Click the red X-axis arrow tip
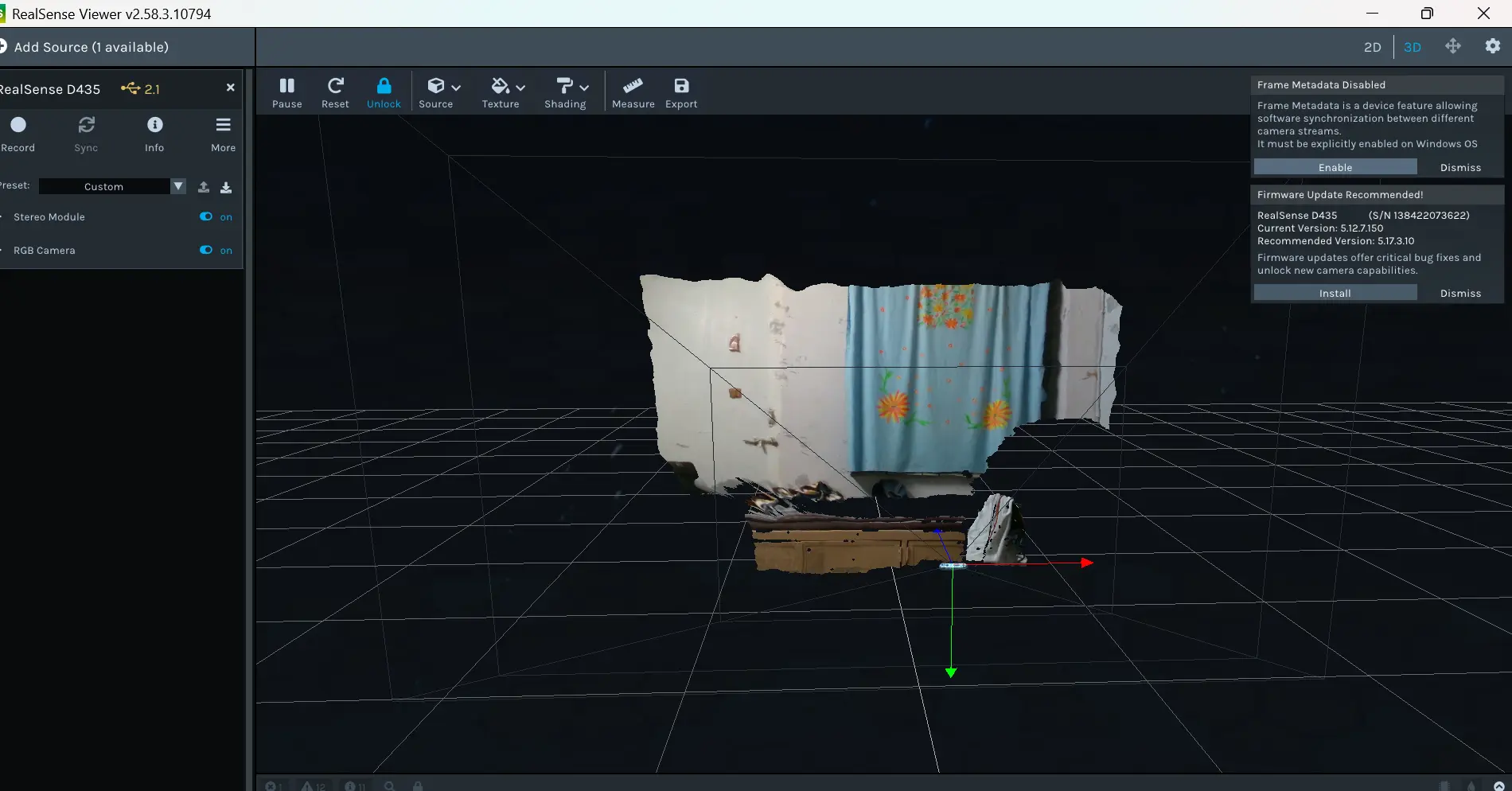The height and width of the screenshot is (791, 1512). tap(1087, 563)
